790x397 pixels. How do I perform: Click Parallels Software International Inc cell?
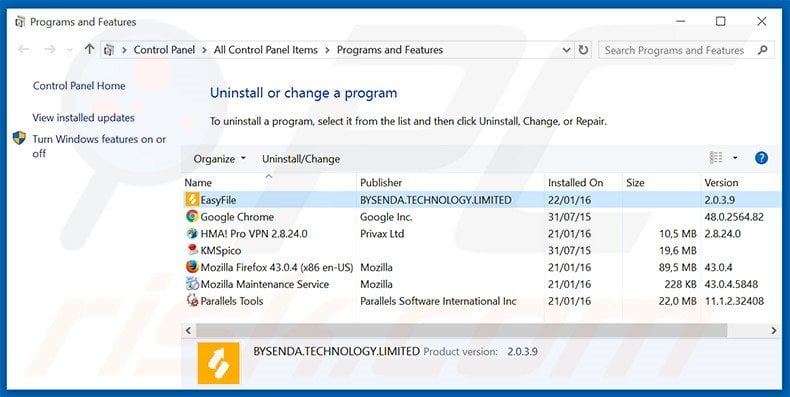tap(438, 301)
